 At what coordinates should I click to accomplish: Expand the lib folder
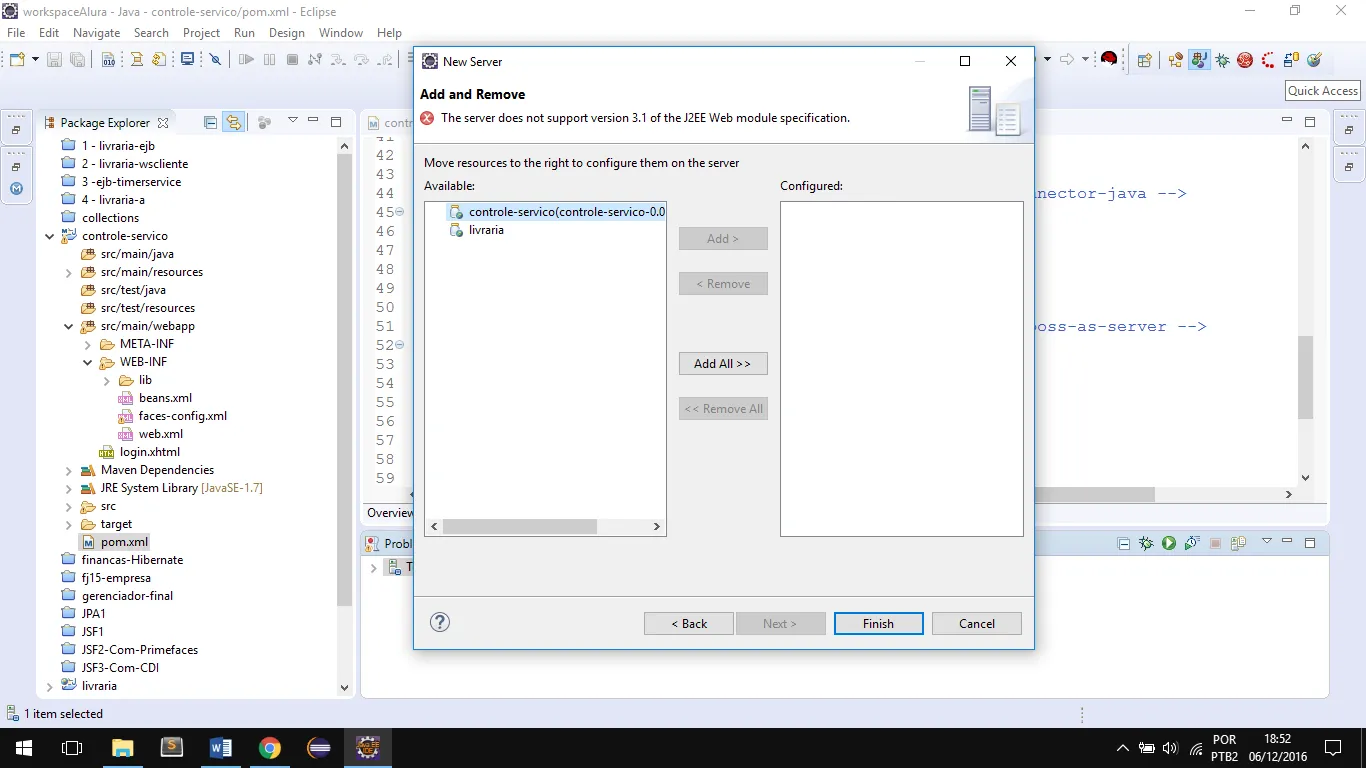(x=107, y=380)
